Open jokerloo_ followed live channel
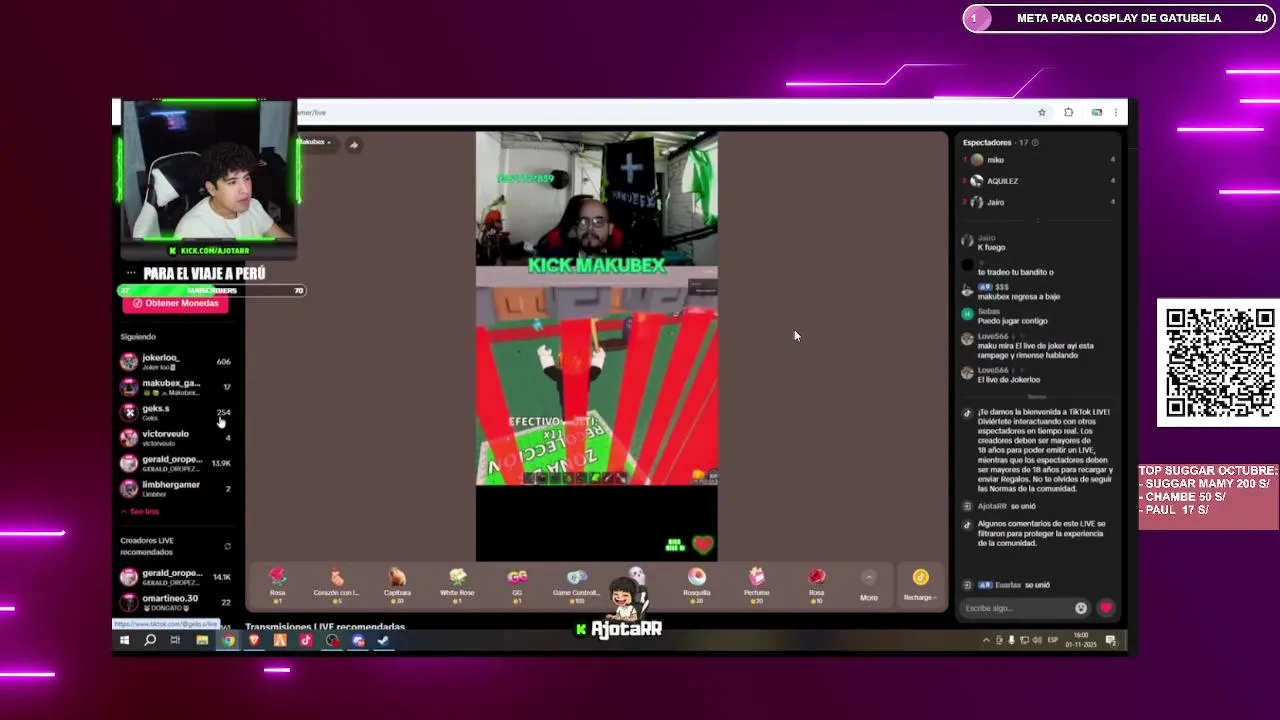 [x=176, y=361]
